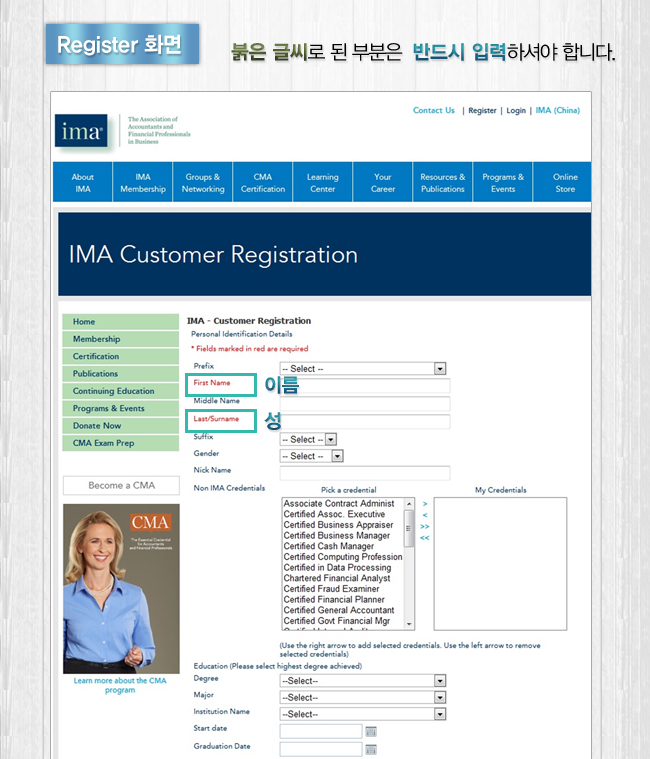
Task: Click Learn more about the CMA program
Action: 120,685
